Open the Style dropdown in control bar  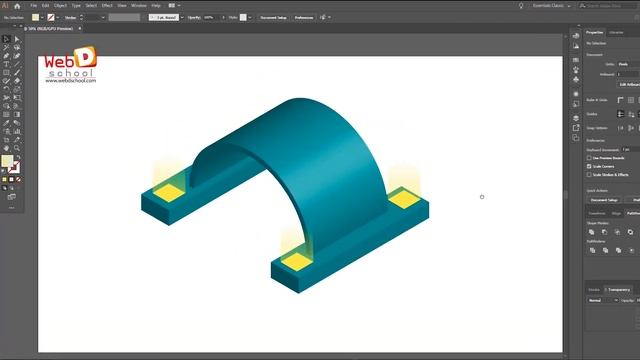[249, 18]
